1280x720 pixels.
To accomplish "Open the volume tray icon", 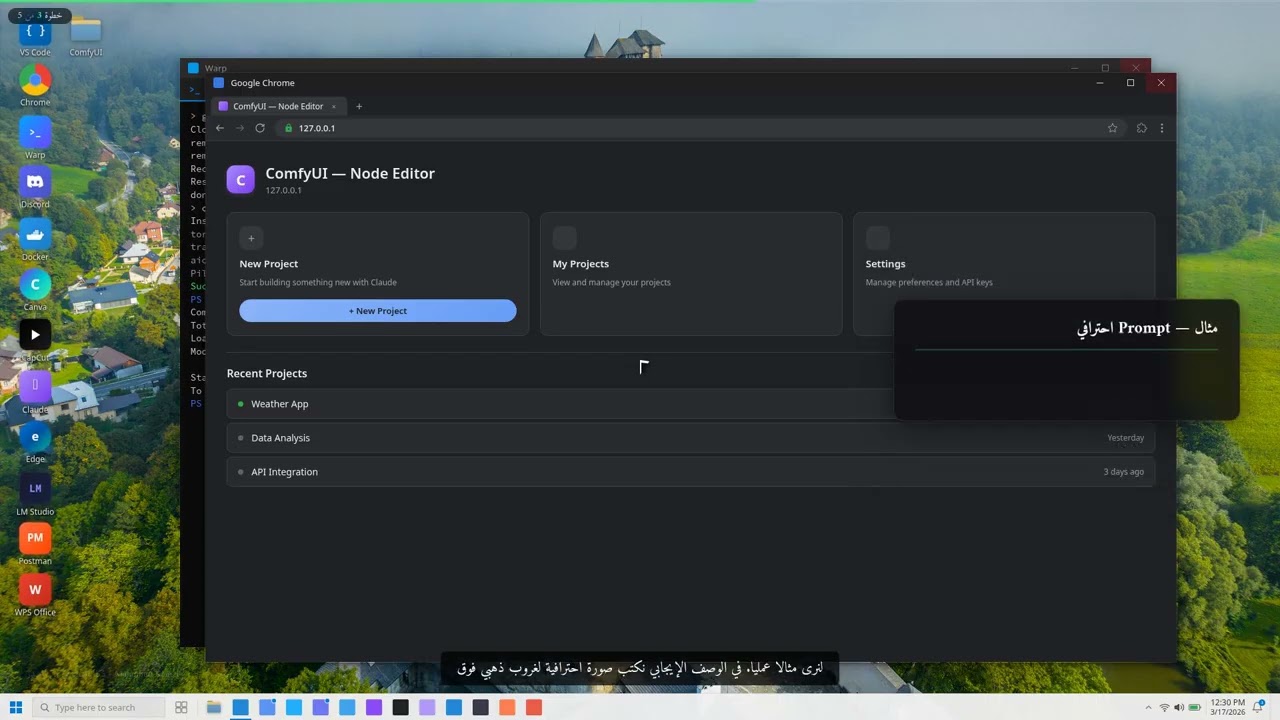I will coord(1179,707).
